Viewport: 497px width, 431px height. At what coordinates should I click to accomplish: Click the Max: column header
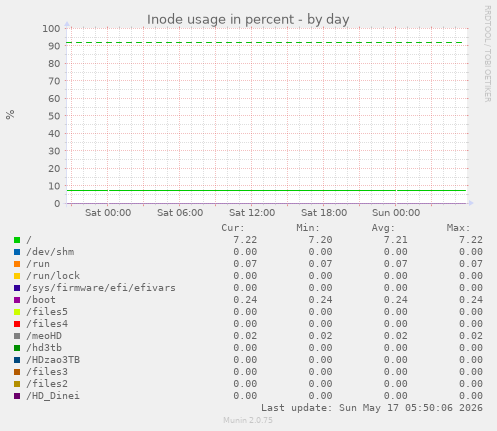(459, 228)
